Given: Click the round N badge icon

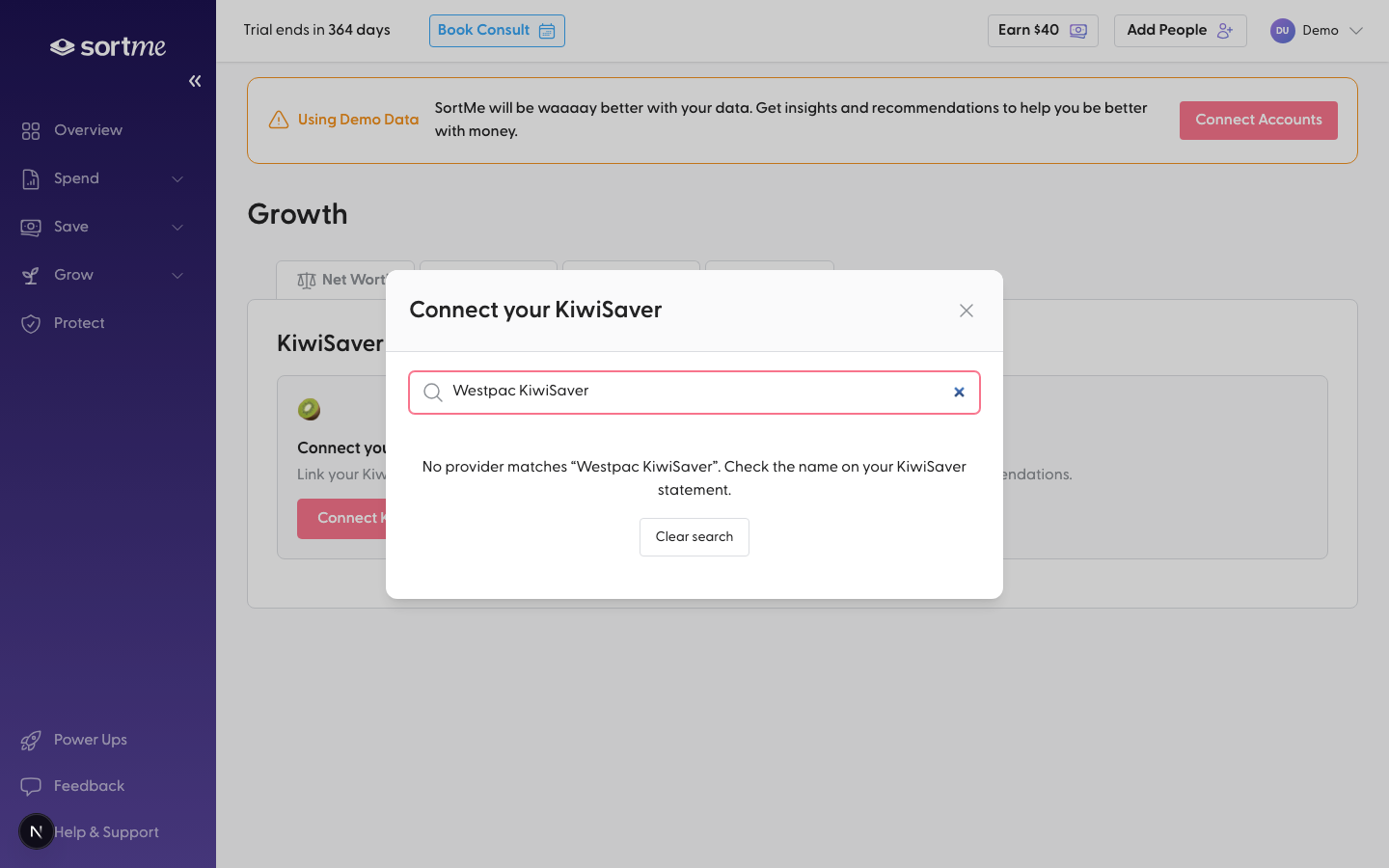Looking at the screenshot, I should tap(37, 831).
